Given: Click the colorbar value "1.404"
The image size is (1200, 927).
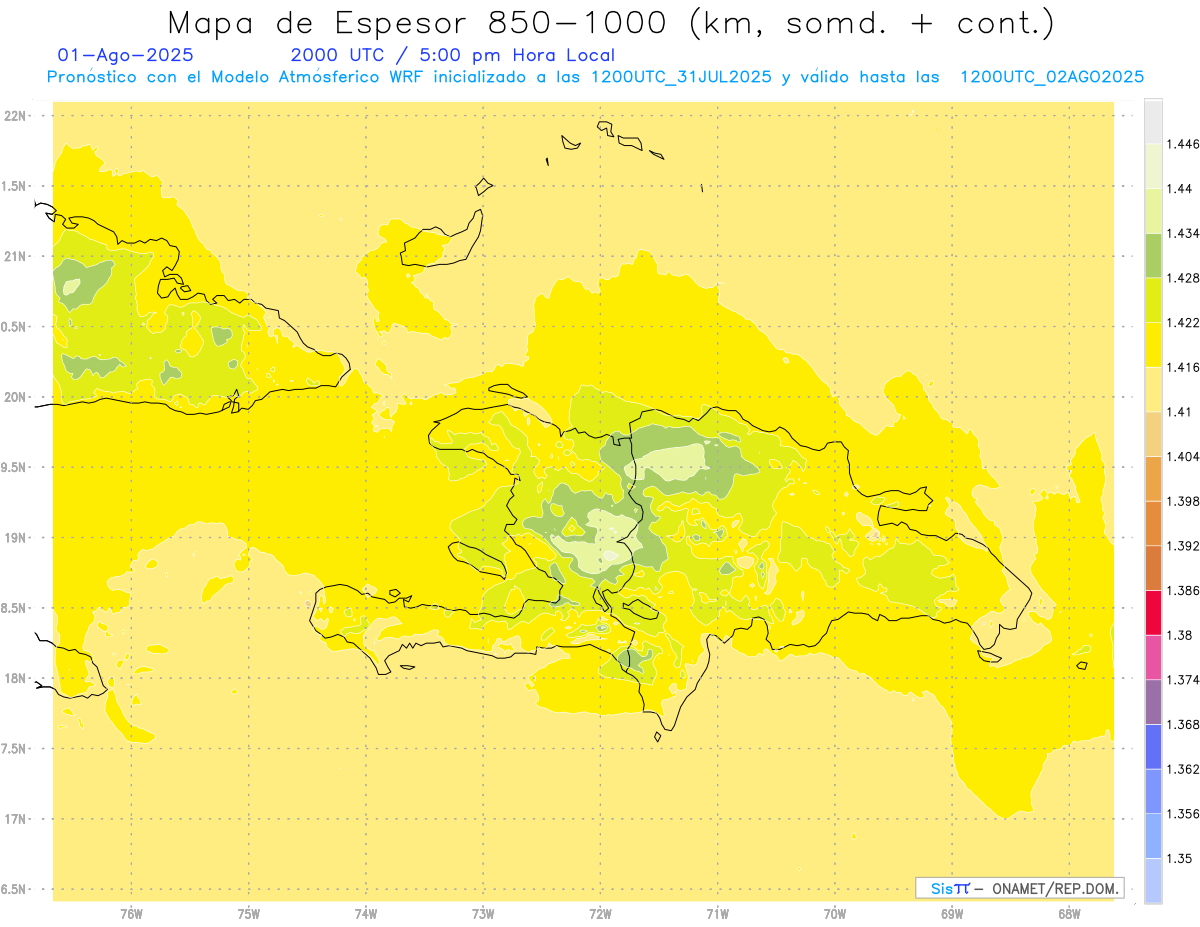Looking at the screenshot, I should (x=1182, y=457).
